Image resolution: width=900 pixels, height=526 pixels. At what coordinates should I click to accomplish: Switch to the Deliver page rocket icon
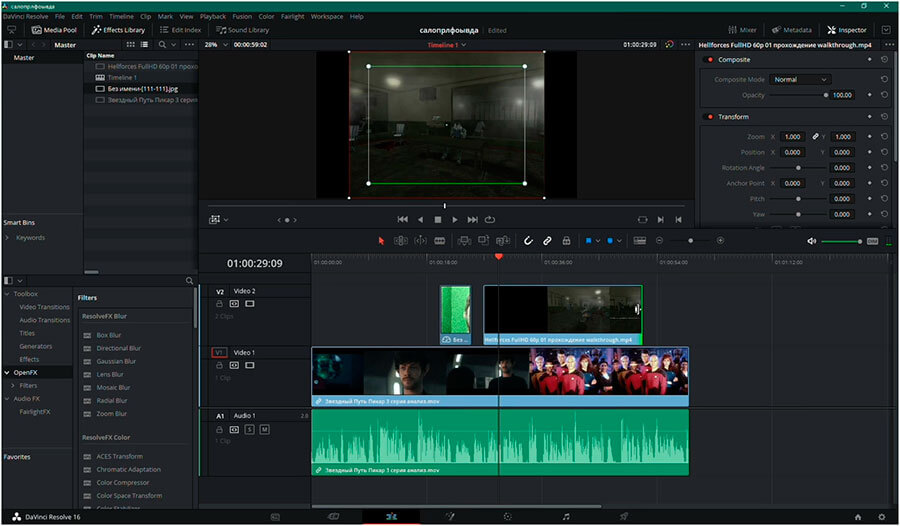tap(624, 517)
